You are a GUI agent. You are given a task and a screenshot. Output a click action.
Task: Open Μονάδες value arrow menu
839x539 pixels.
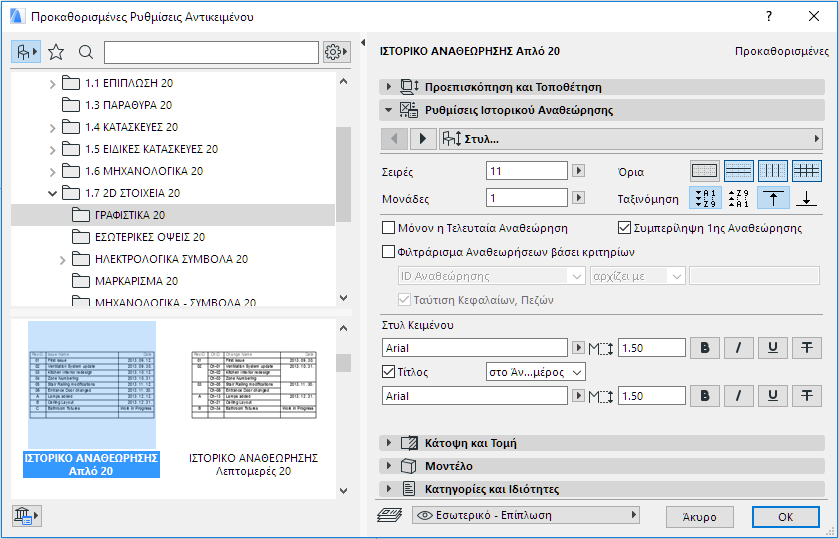point(578,198)
